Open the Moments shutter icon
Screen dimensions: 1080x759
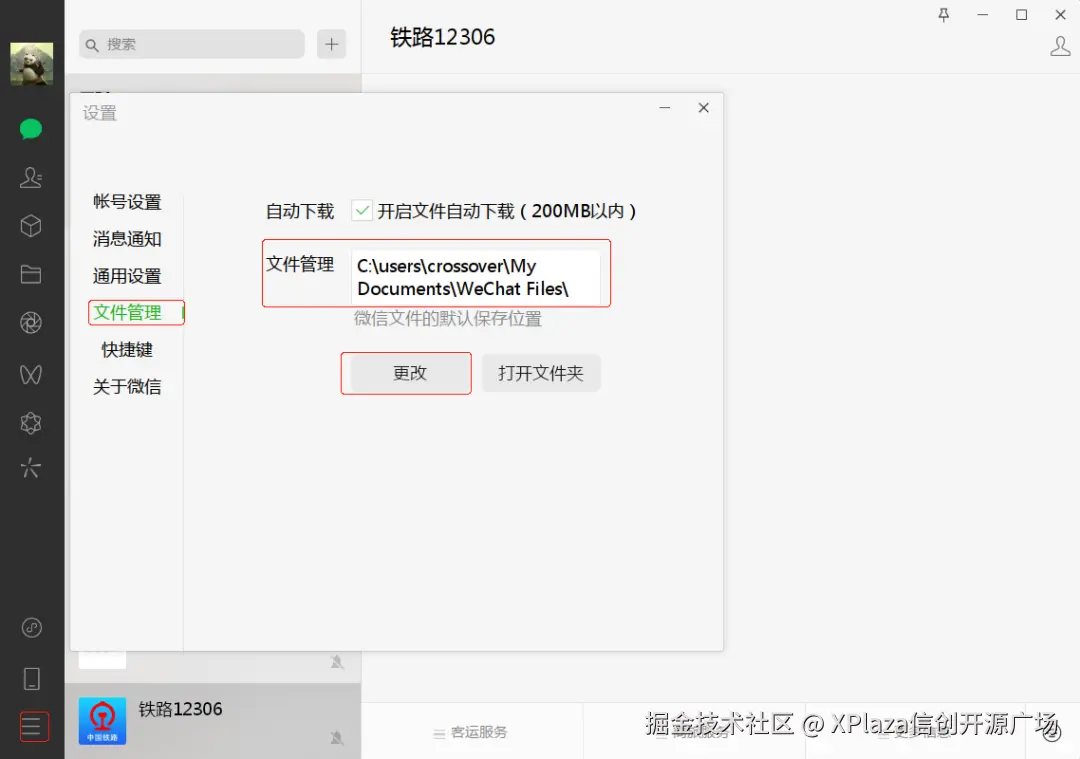[x=31, y=322]
